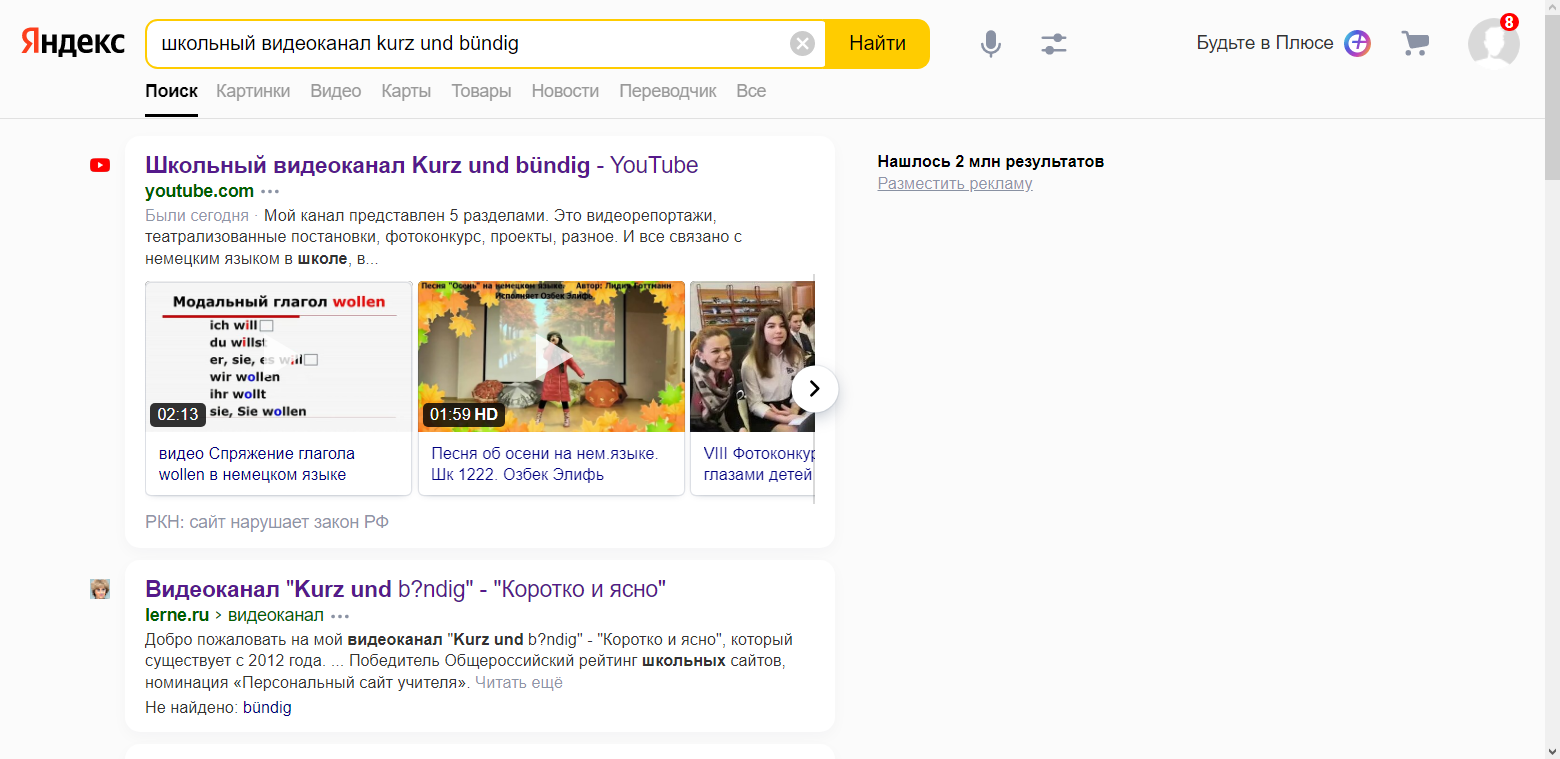This screenshot has width=1560, height=759.
Task: Click 'Нашлось 2 млн результатов' text
Action: pos(991,162)
